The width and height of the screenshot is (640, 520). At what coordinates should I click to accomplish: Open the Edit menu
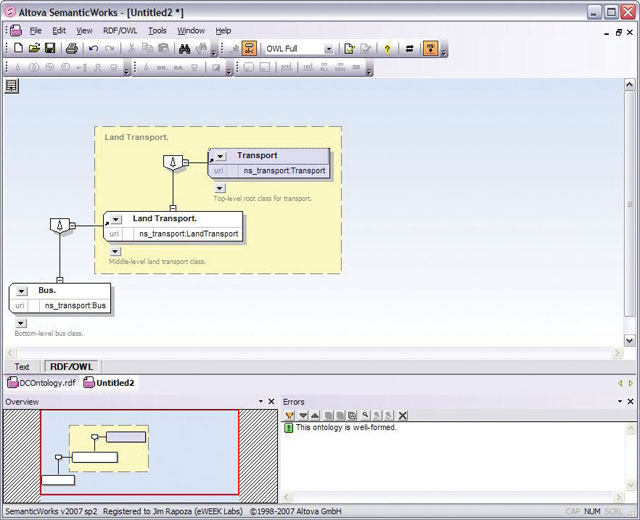pos(59,31)
